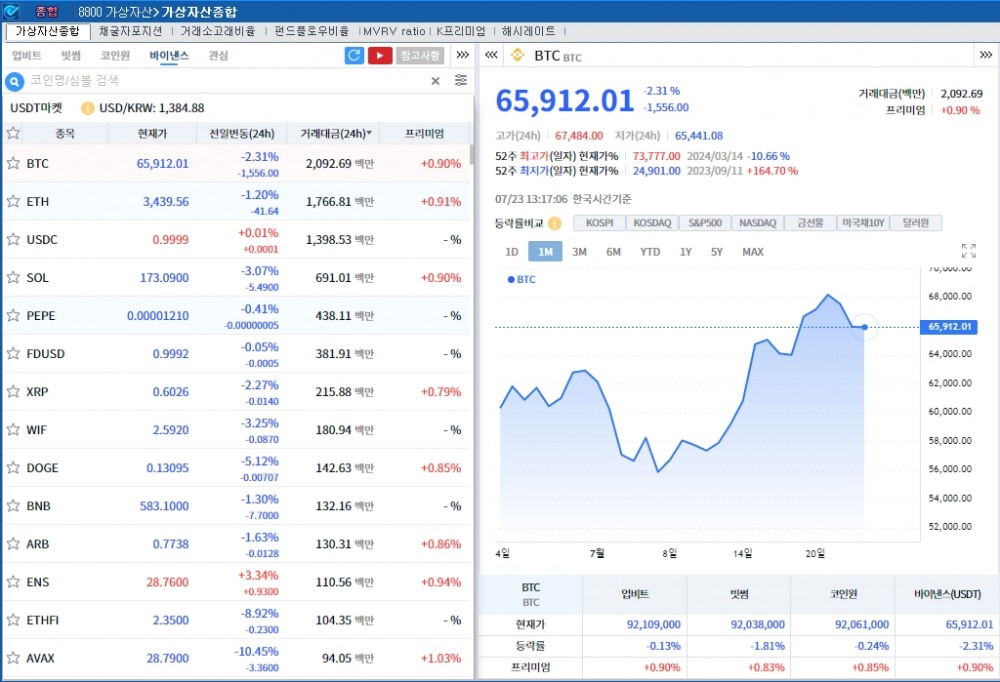This screenshot has width=1000, height=682.
Task: Toggle the favorite star for DOGE
Action: point(13,468)
